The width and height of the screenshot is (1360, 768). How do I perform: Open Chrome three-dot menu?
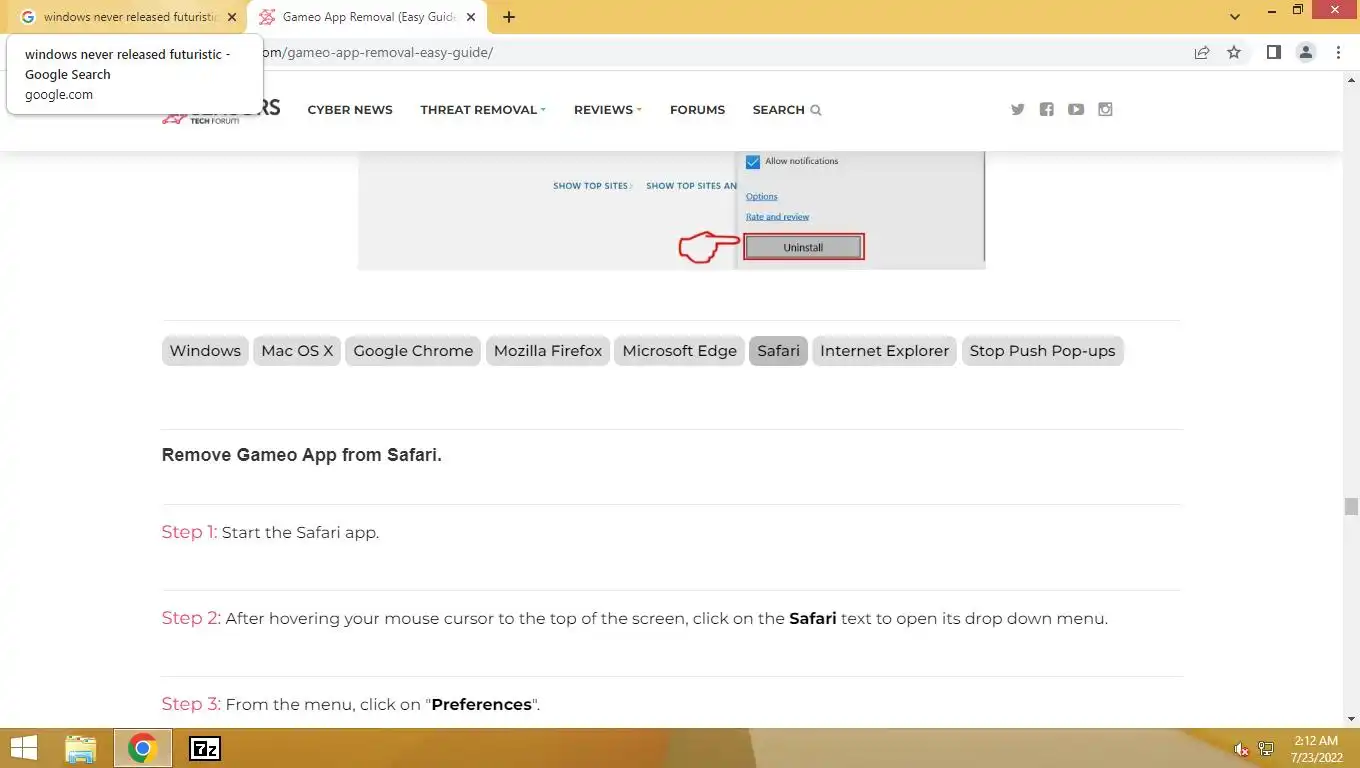(x=1338, y=52)
